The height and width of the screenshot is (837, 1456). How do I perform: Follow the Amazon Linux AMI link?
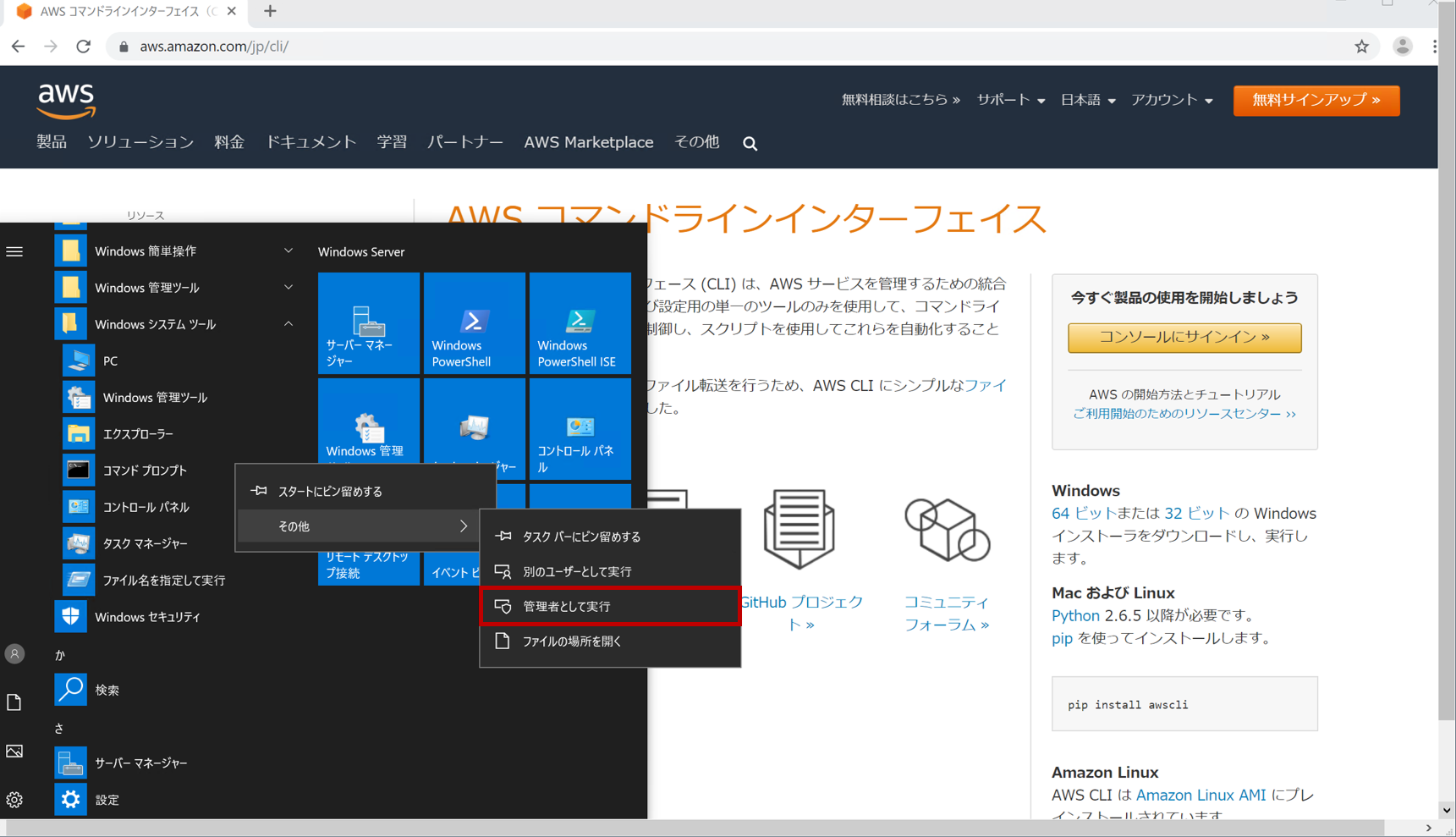1201,795
